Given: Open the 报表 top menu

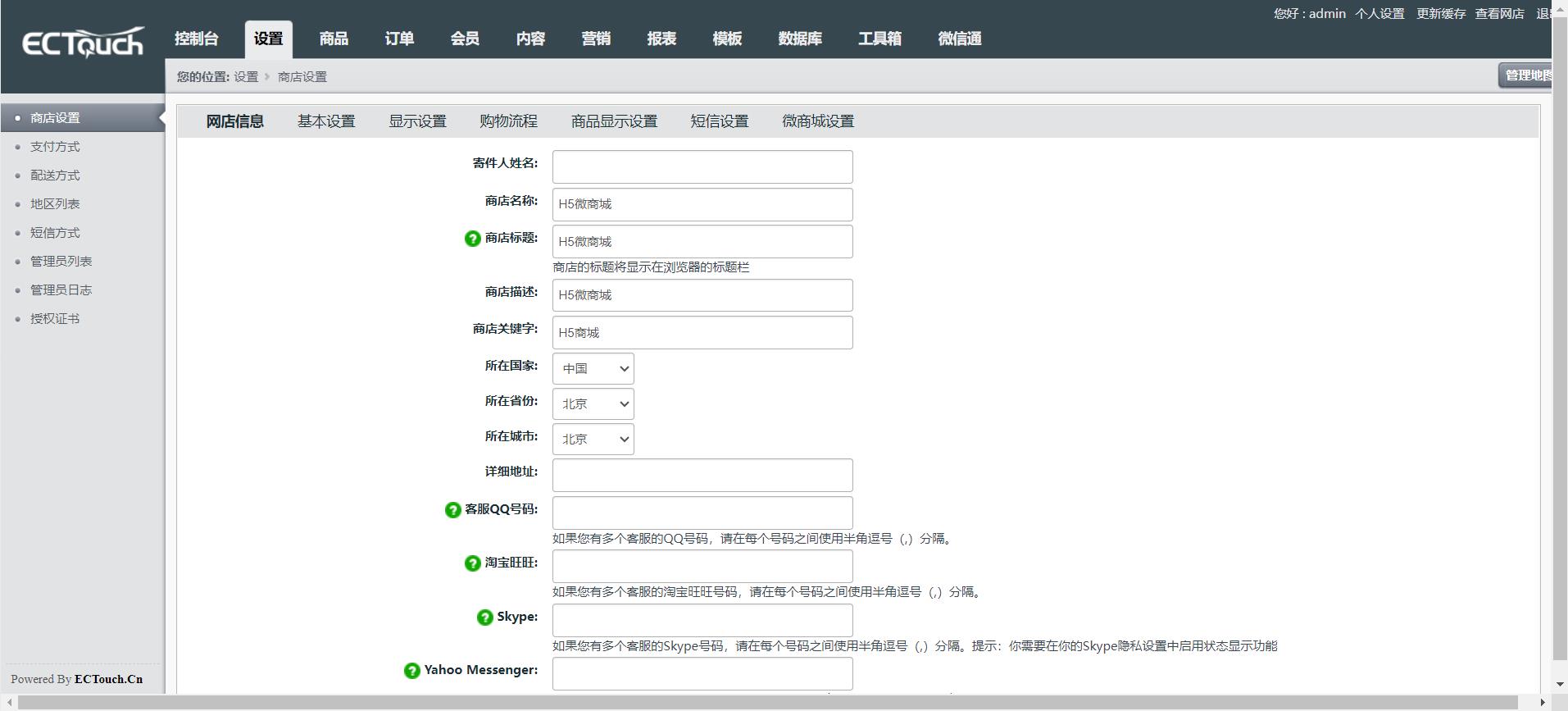Looking at the screenshot, I should coord(661,39).
